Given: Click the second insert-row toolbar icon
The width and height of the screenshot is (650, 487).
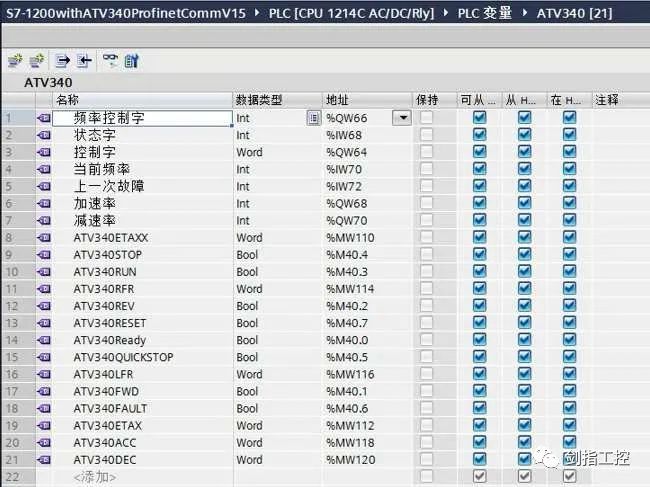Looking at the screenshot, I should click(37, 61).
